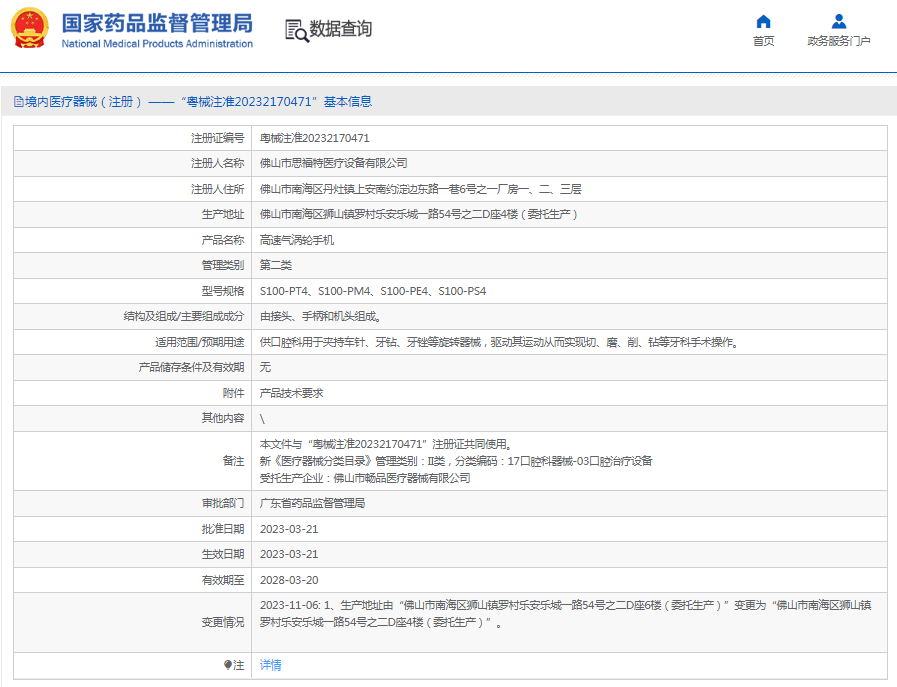Viewport: 897px width, 687px height.
Task: Select the 生效日期 value 2023-03-21
Action: point(289,554)
